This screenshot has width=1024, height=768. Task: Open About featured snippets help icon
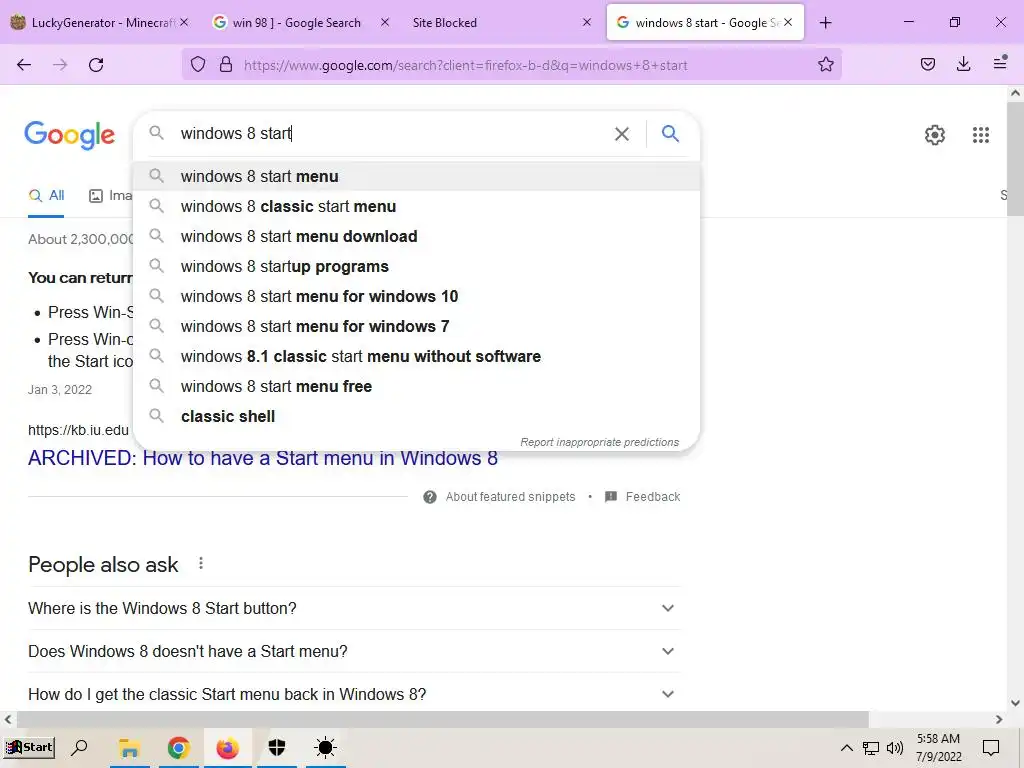pyautogui.click(x=430, y=497)
